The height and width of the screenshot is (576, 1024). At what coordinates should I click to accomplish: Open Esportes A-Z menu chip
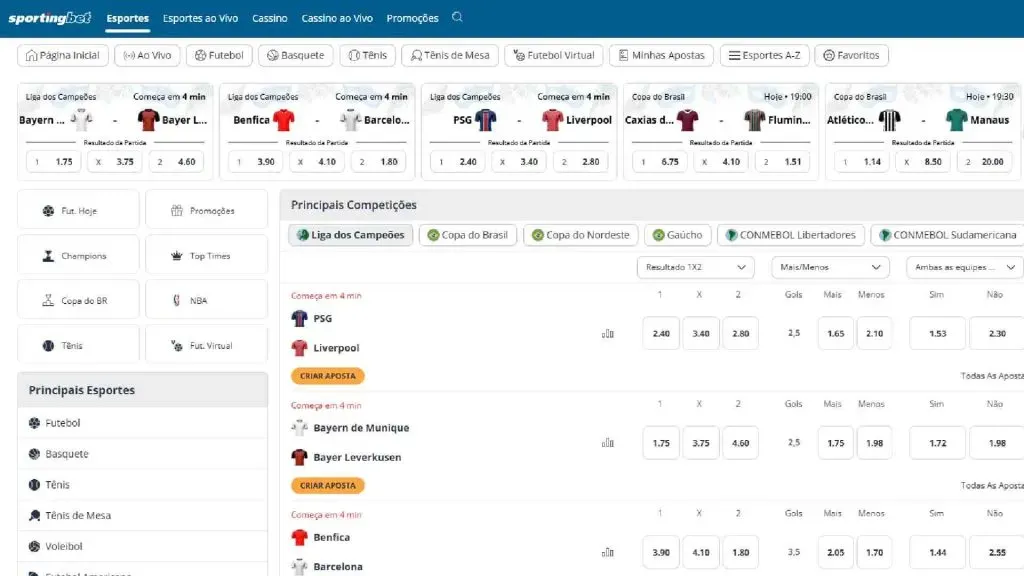point(765,56)
